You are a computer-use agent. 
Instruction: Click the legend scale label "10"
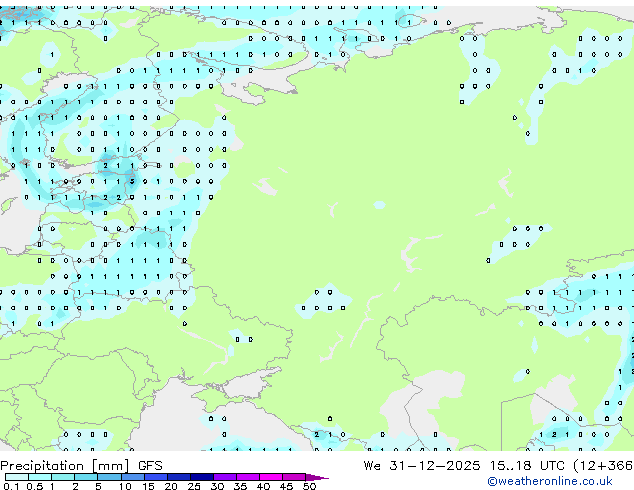point(125,486)
